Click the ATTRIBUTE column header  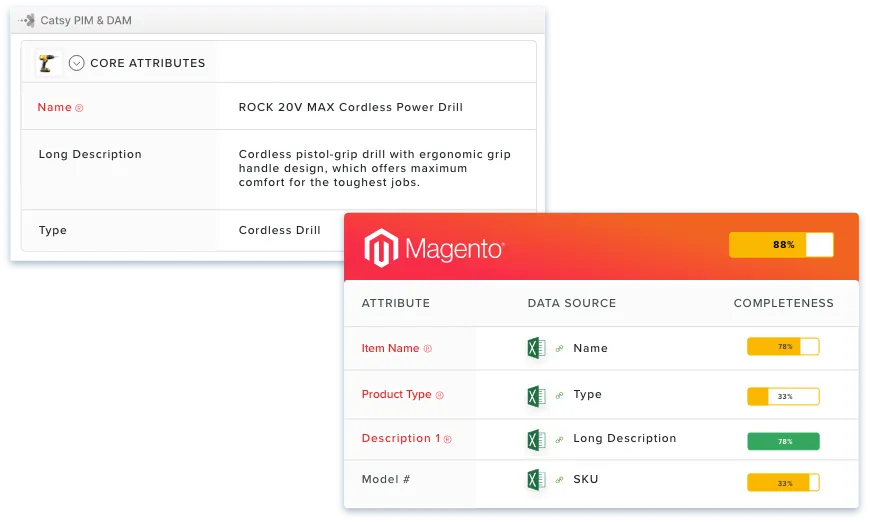[x=396, y=303]
